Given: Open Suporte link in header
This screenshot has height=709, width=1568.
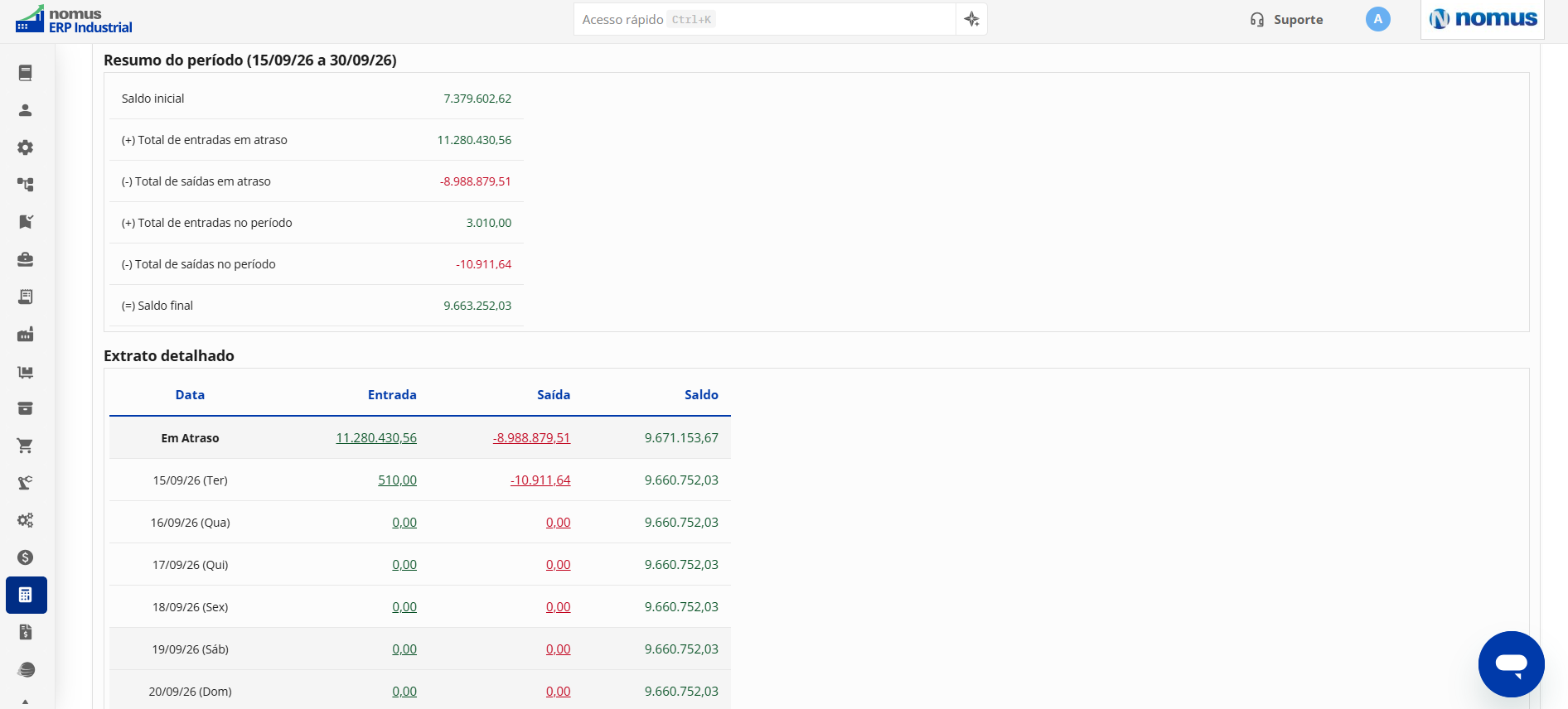Looking at the screenshot, I should pyautogui.click(x=1286, y=19).
